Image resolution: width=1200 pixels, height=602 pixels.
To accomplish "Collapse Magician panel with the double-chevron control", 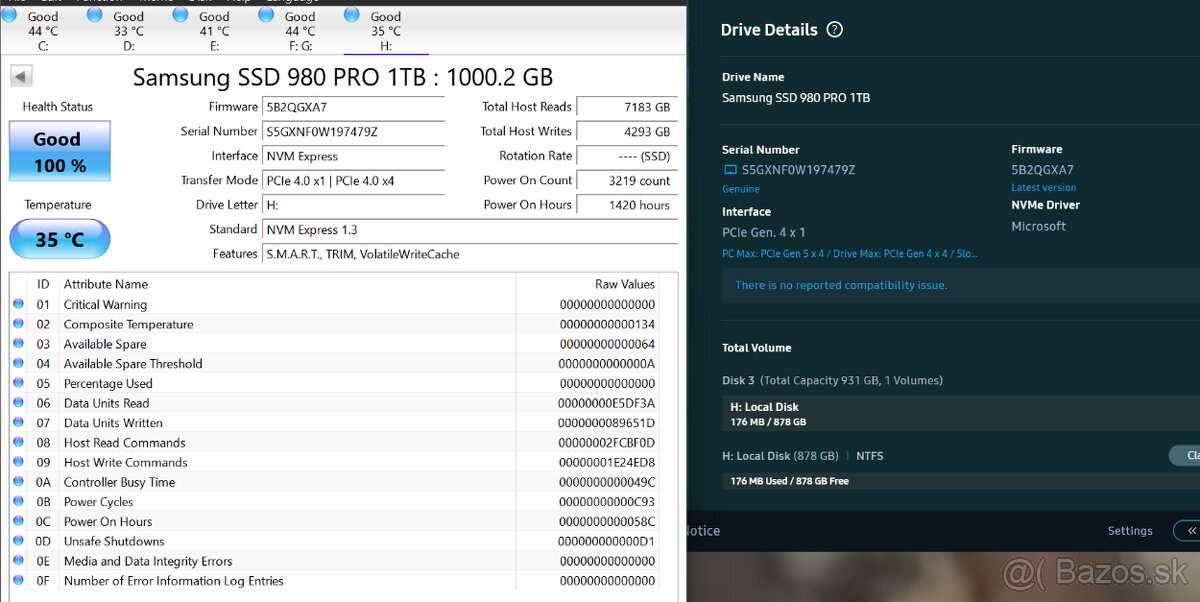I will 1192,531.
